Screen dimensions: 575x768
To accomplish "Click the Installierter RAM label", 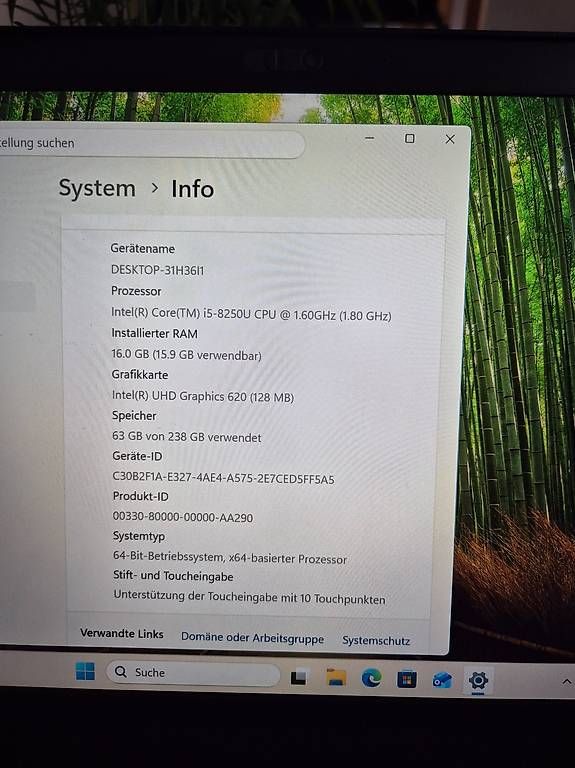I will click(x=154, y=334).
